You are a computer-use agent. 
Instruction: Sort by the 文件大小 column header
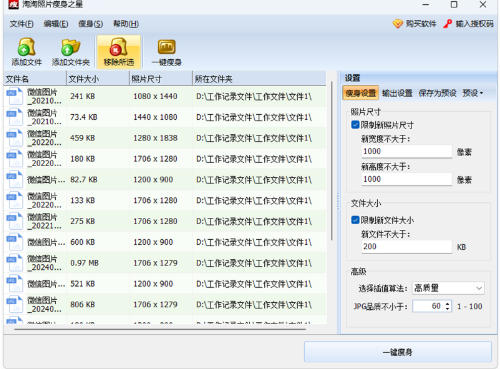[98, 79]
